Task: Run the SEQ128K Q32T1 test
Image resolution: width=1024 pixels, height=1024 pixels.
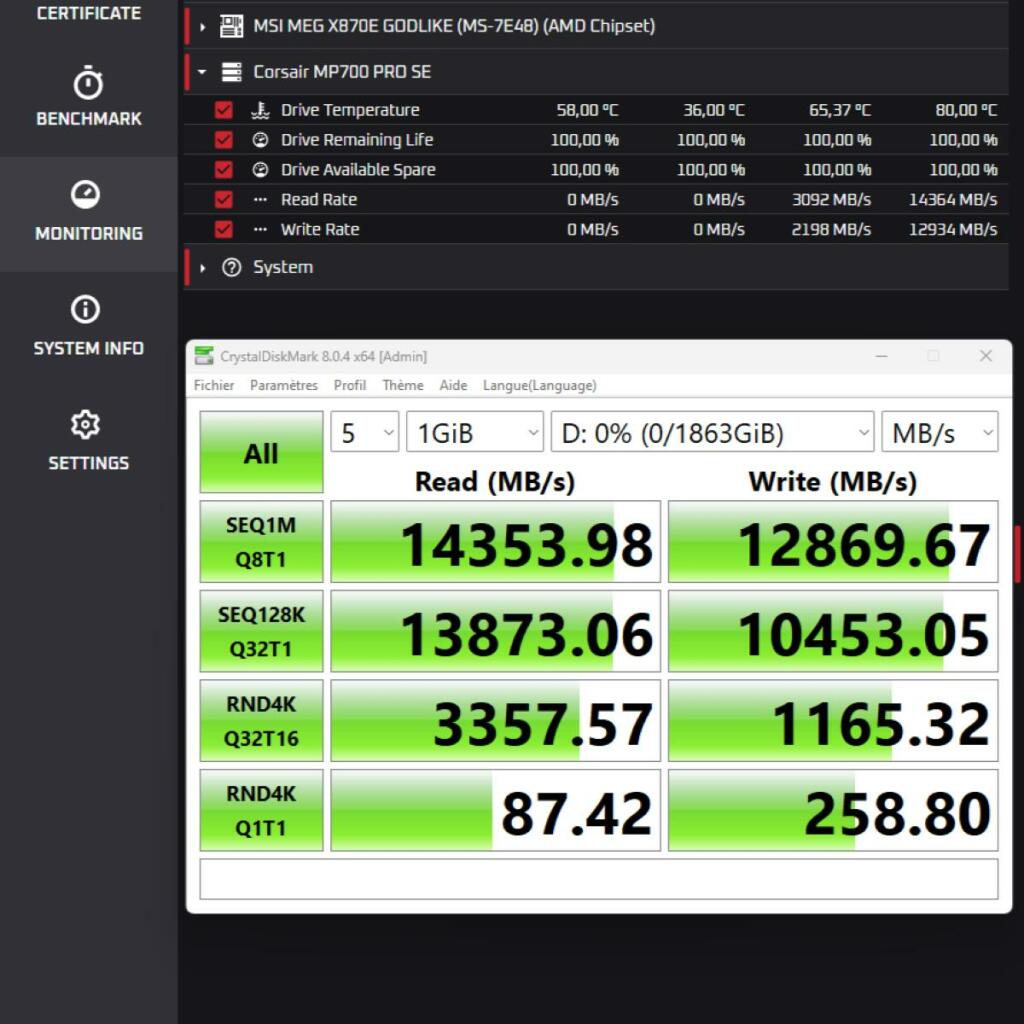Action: (x=261, y=632)
